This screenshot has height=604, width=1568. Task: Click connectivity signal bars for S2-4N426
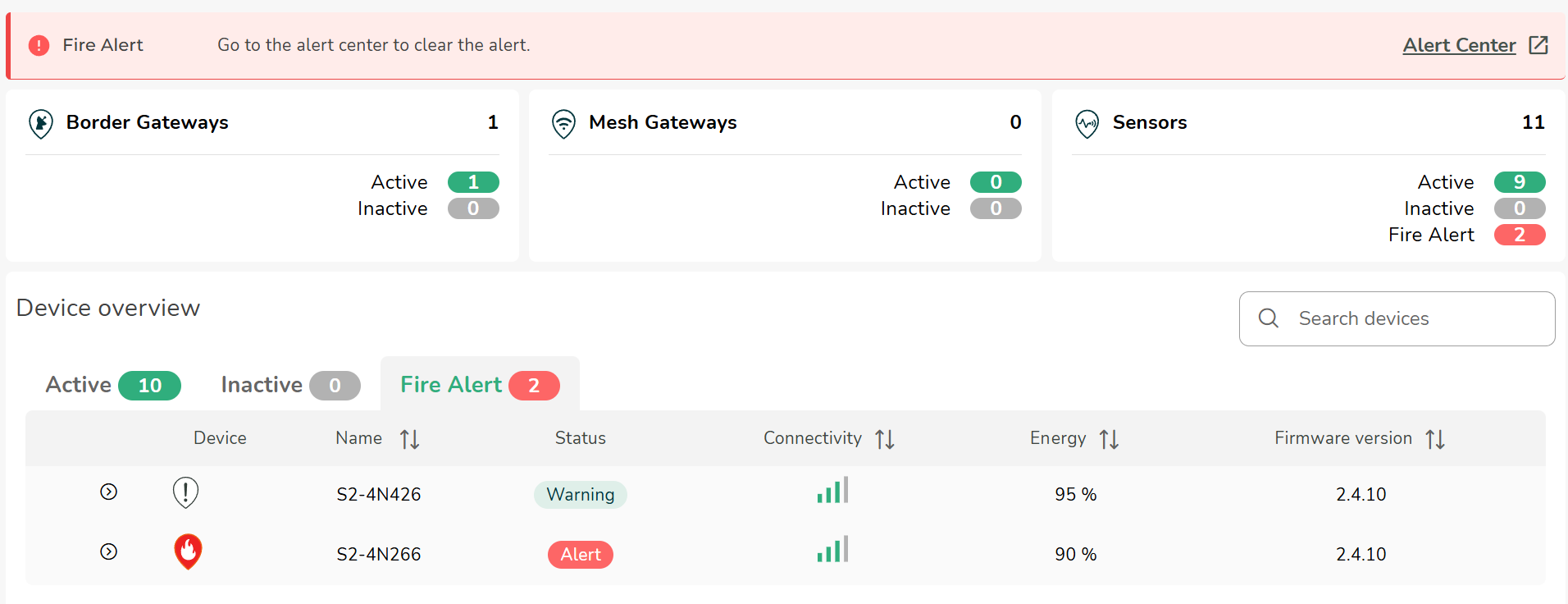(x=832, y=491)
